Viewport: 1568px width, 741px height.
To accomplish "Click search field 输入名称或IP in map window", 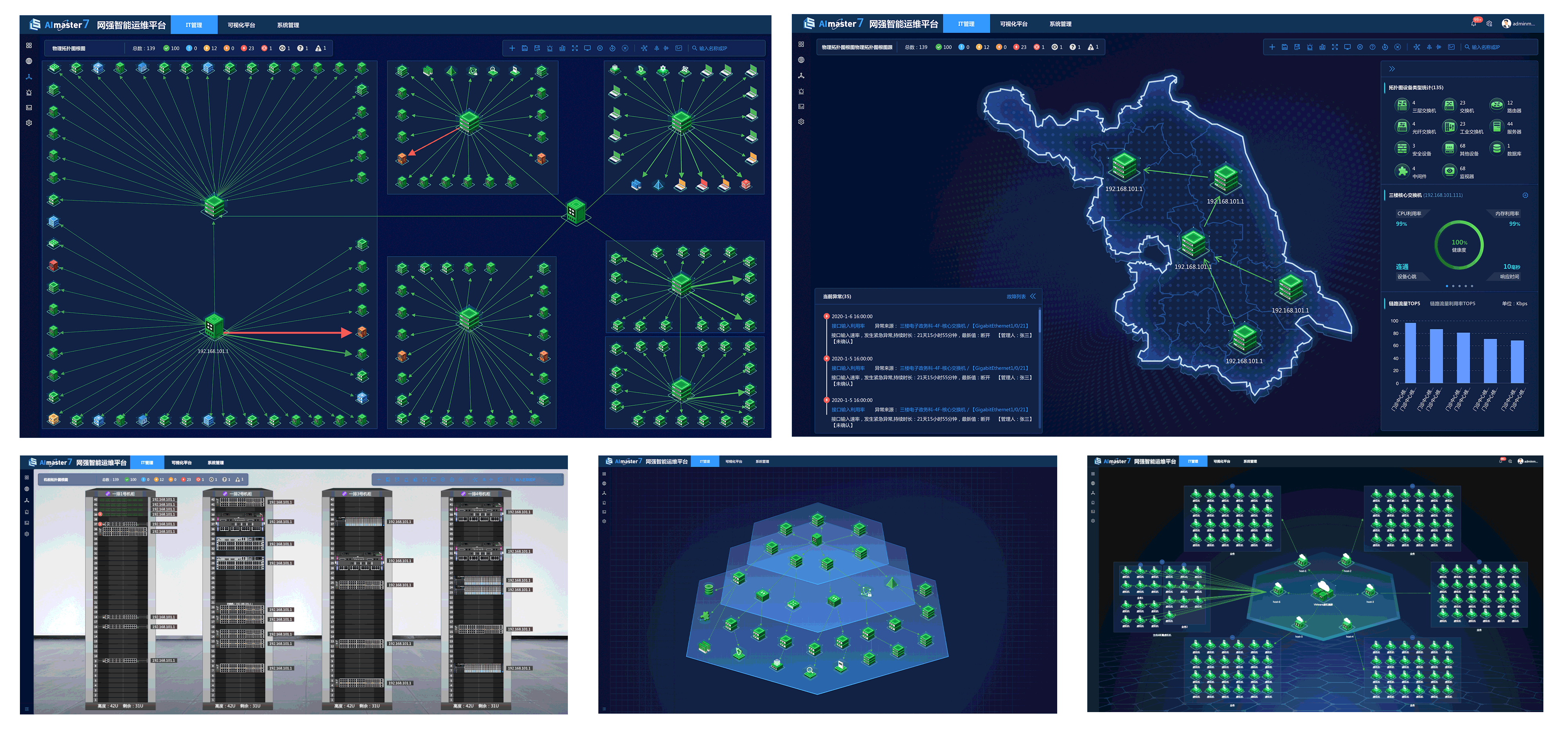I will [x=1500, y=47].
